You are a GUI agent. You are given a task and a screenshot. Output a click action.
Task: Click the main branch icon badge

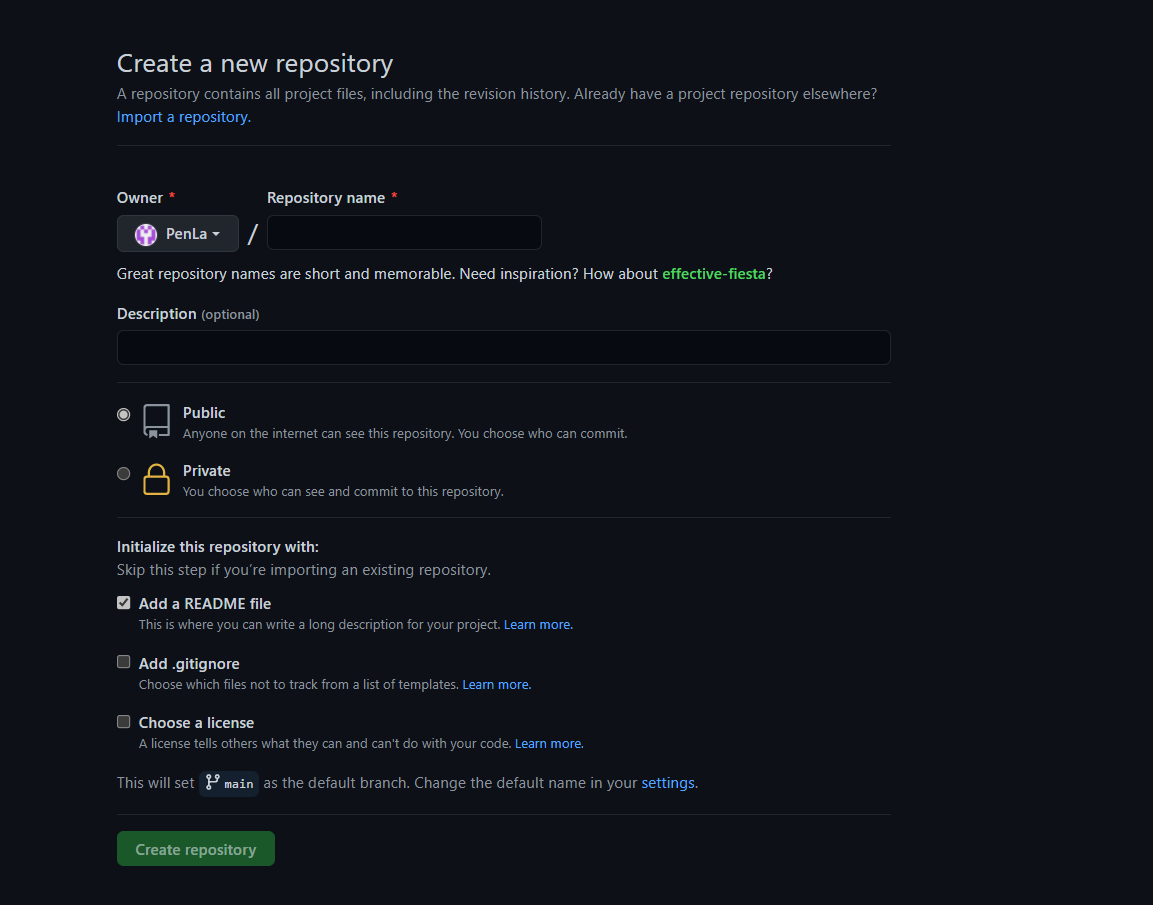[x=229, y=783]
